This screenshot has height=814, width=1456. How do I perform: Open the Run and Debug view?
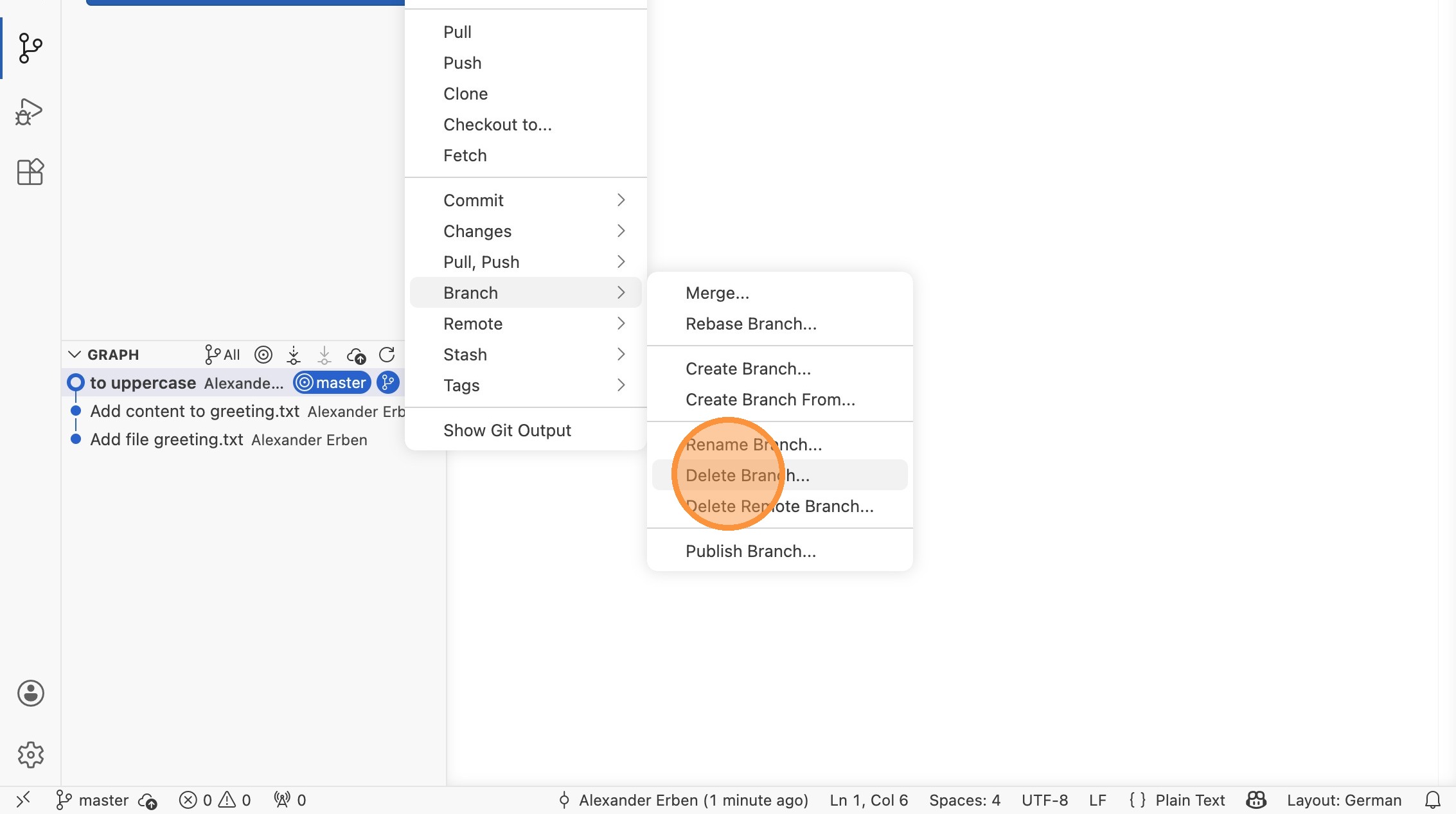coord(30,112)
